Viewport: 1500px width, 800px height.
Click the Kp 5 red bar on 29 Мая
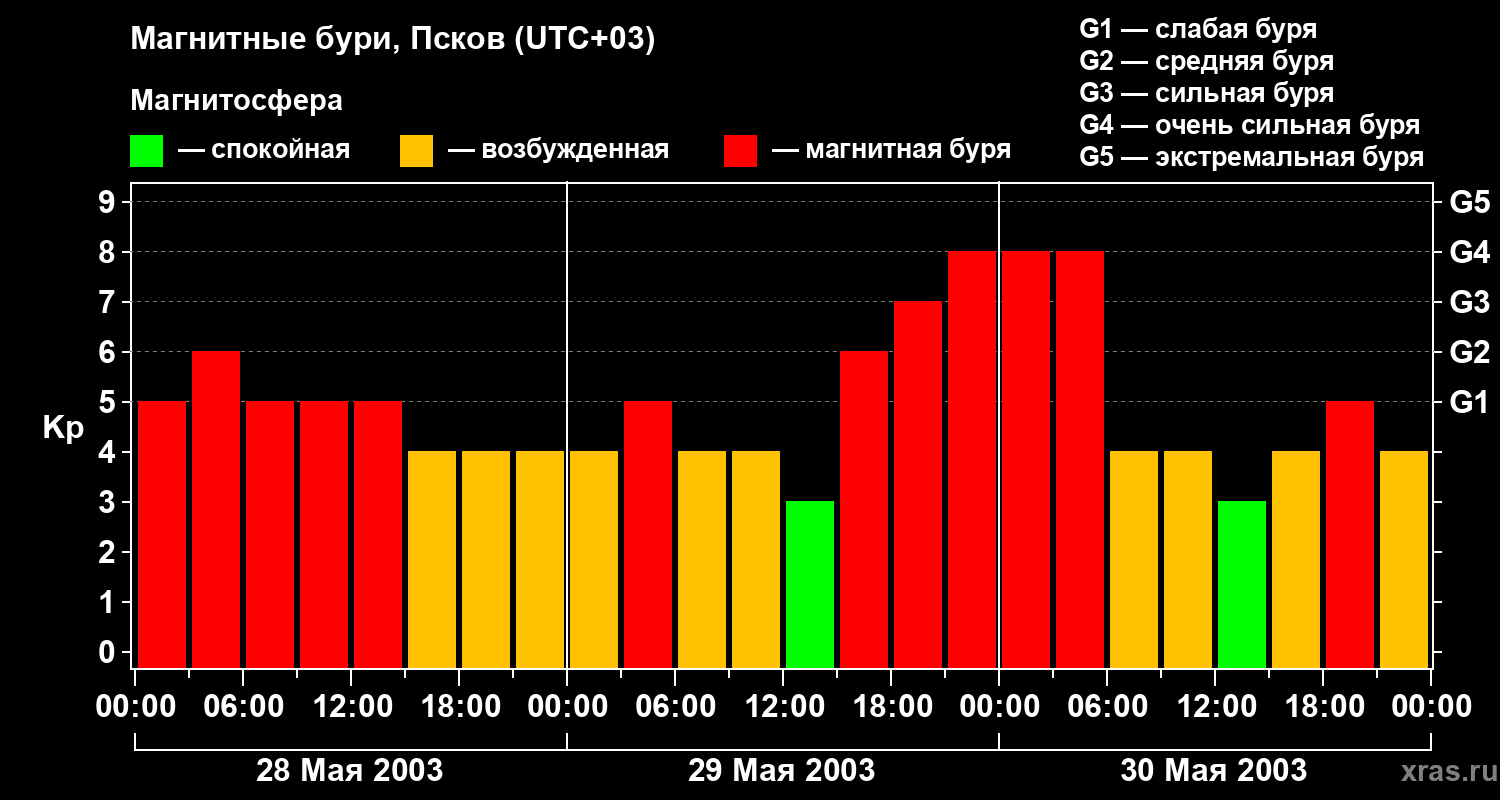point(648,535)
